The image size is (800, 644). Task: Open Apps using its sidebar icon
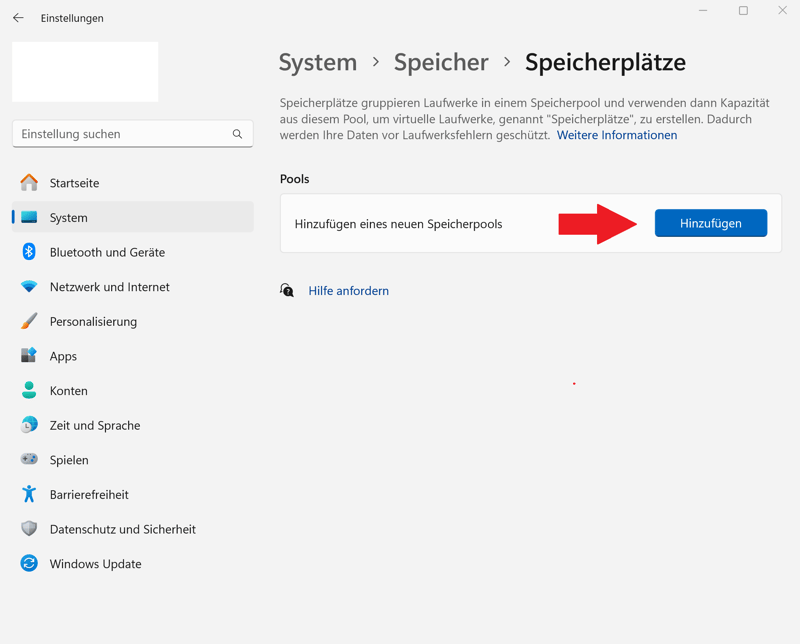[x=29, y=356]
